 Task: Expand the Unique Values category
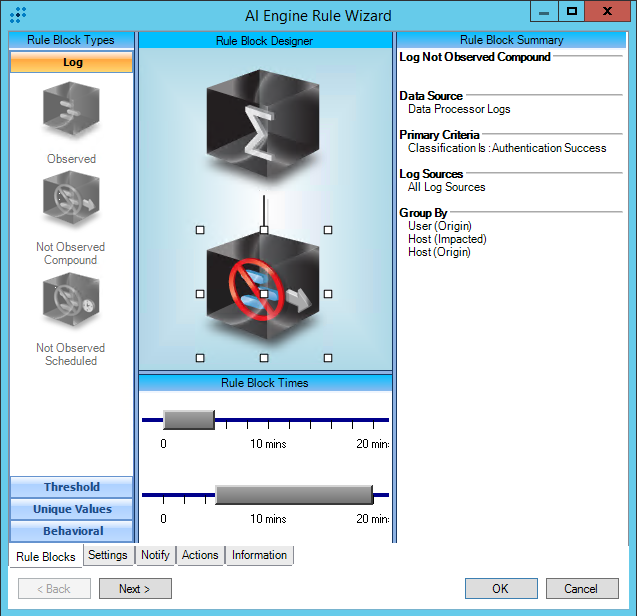[71, 509]
